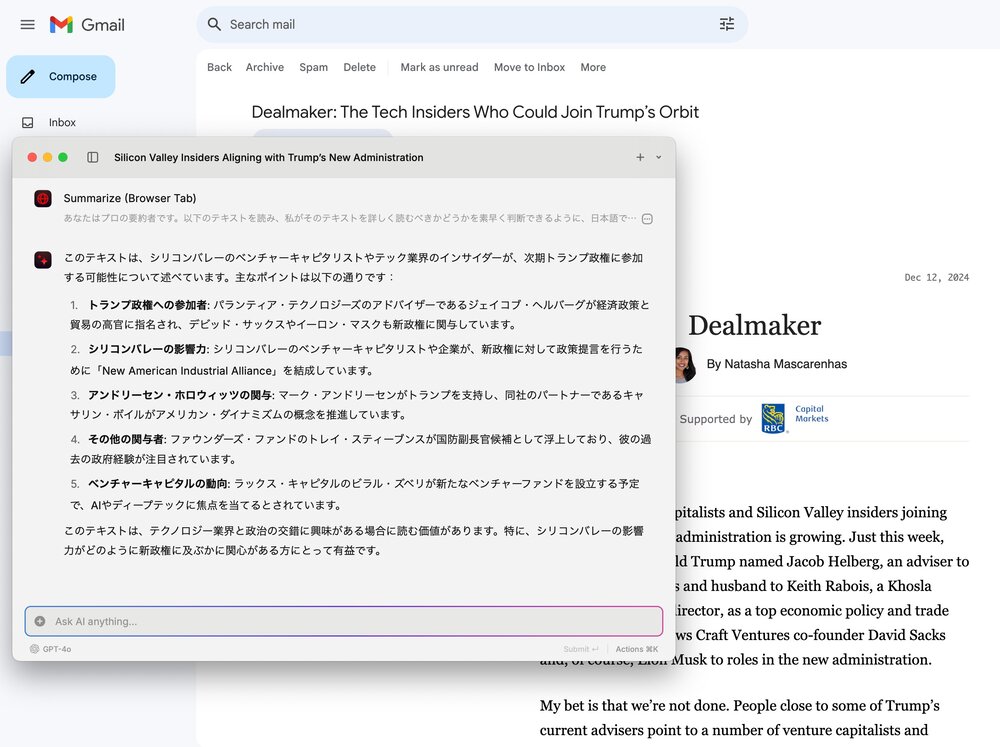
Task: Click the search magnifier icon in Gmail
Action: click(x=214, y=24)
